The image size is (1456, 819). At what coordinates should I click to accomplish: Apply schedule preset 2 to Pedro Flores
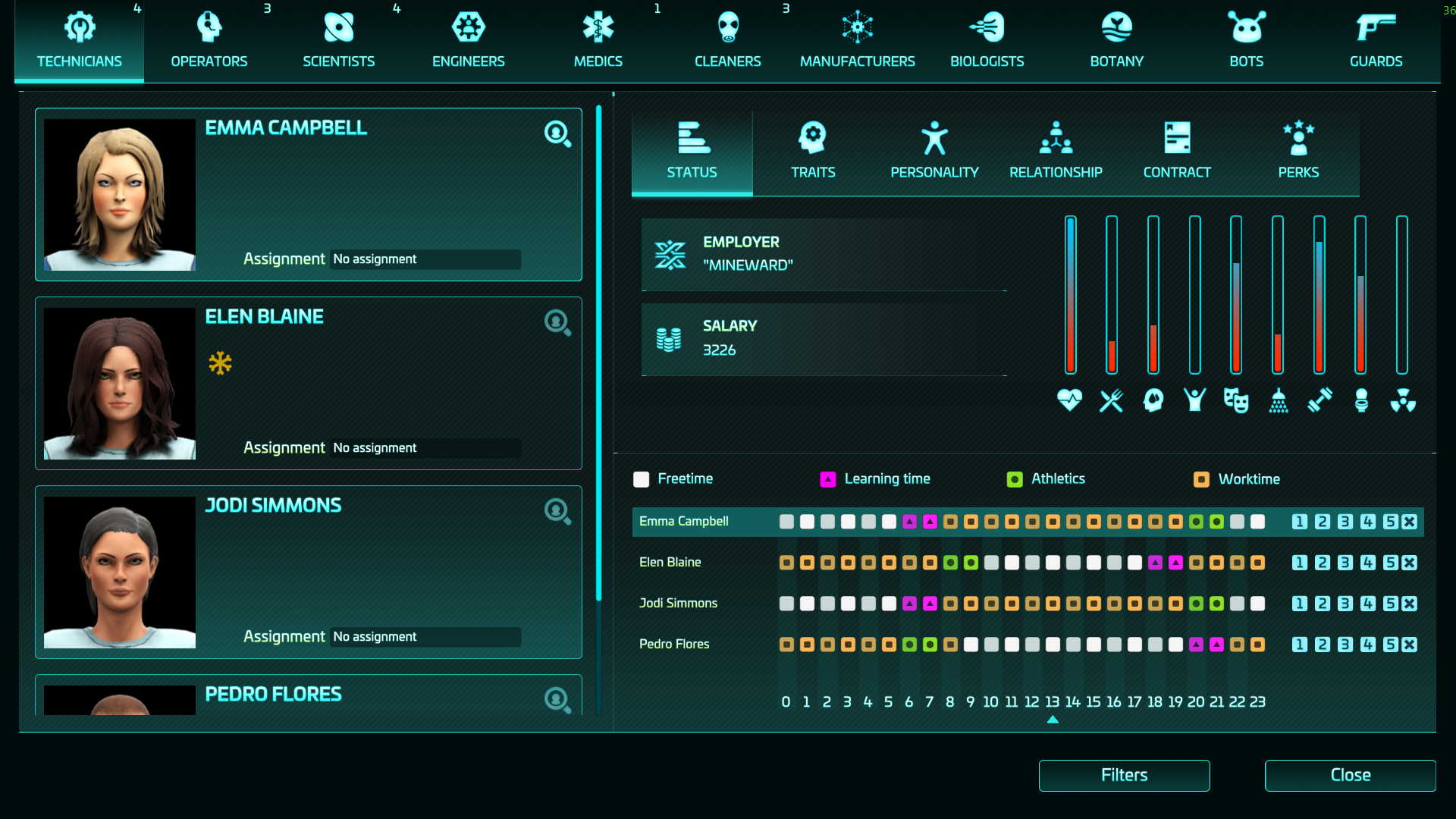click(1323, 645)
